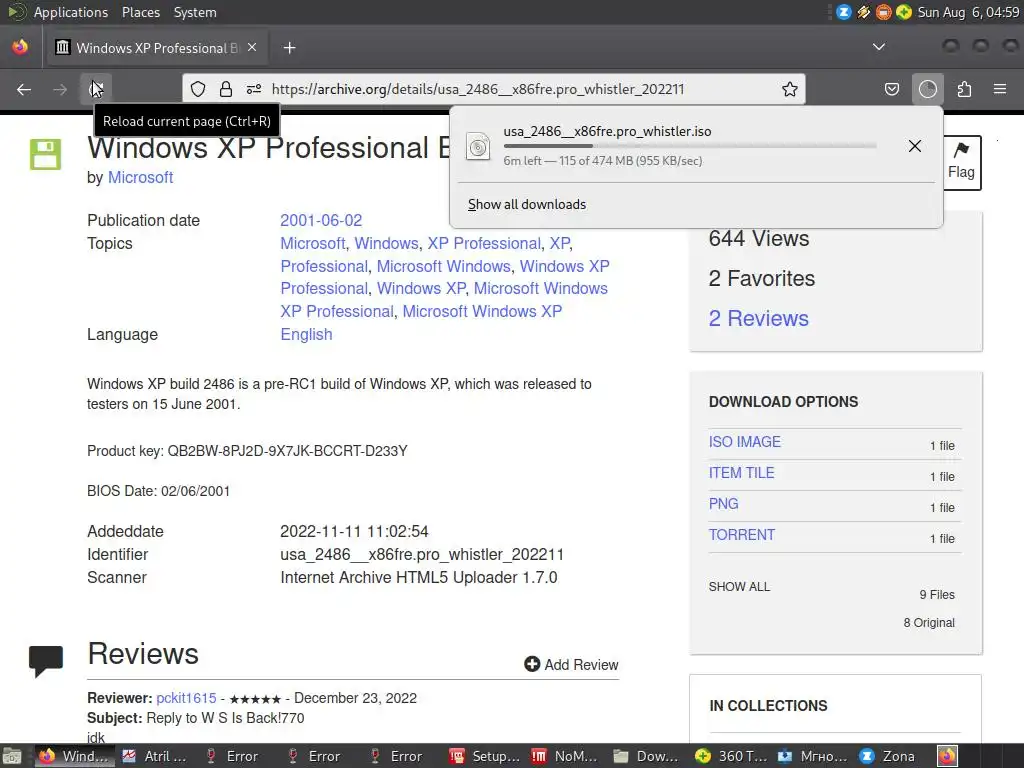Screen dimensions: 1024x768
Task: Open the Applications menu
Action: 71,12
